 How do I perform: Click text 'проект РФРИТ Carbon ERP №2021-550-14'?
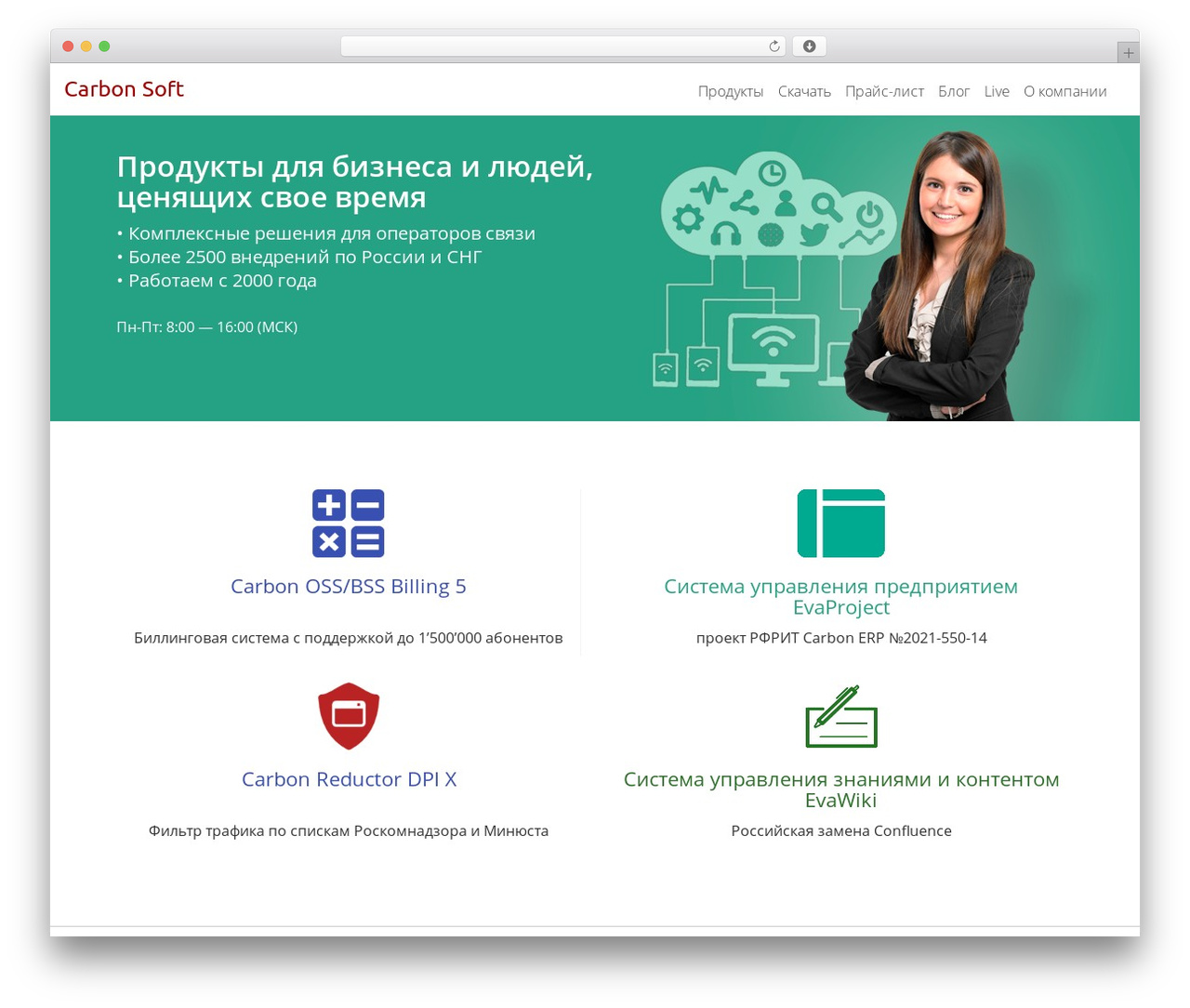(841, 638)
